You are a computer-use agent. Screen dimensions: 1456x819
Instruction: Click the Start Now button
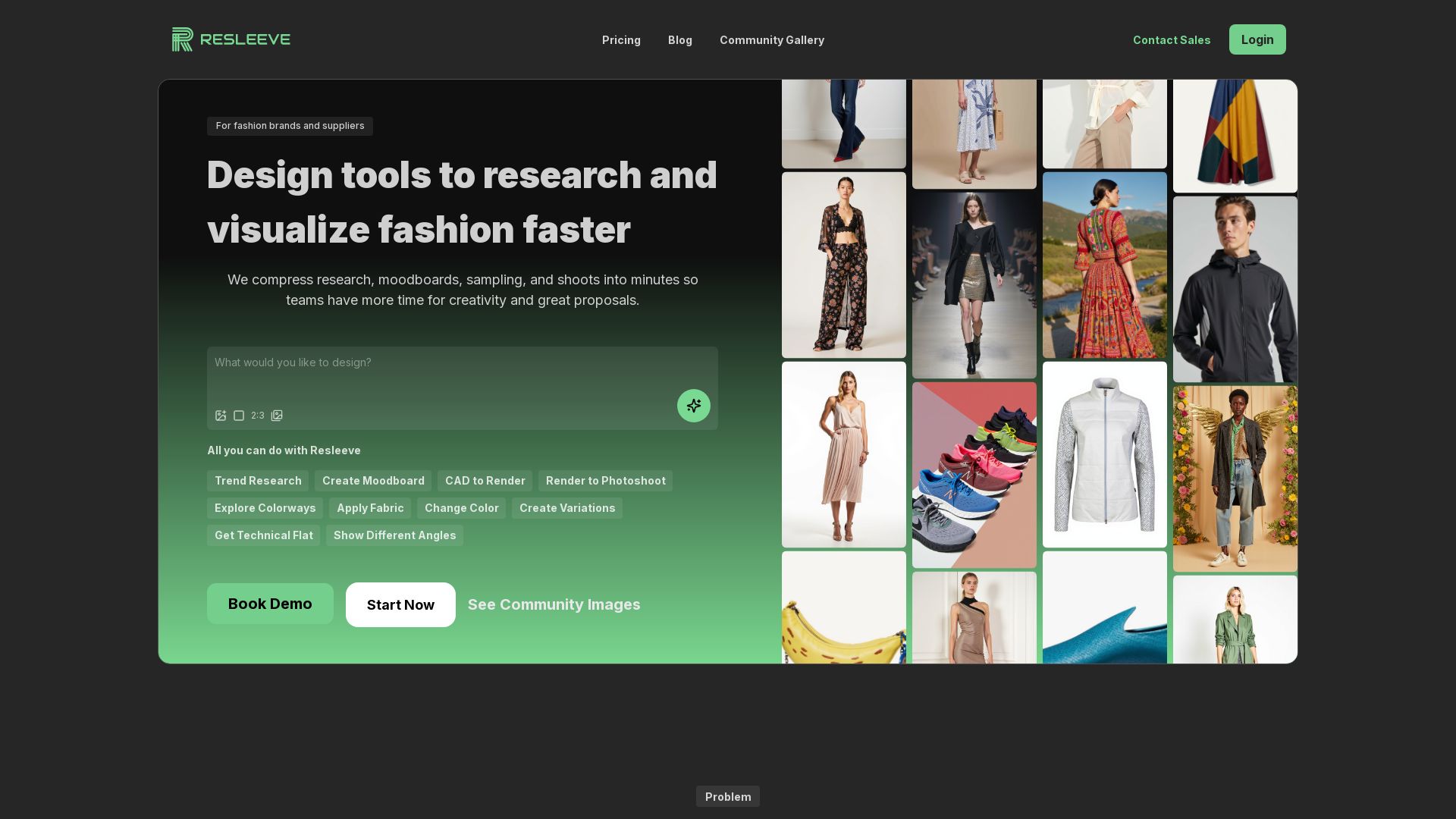point(400,605)
